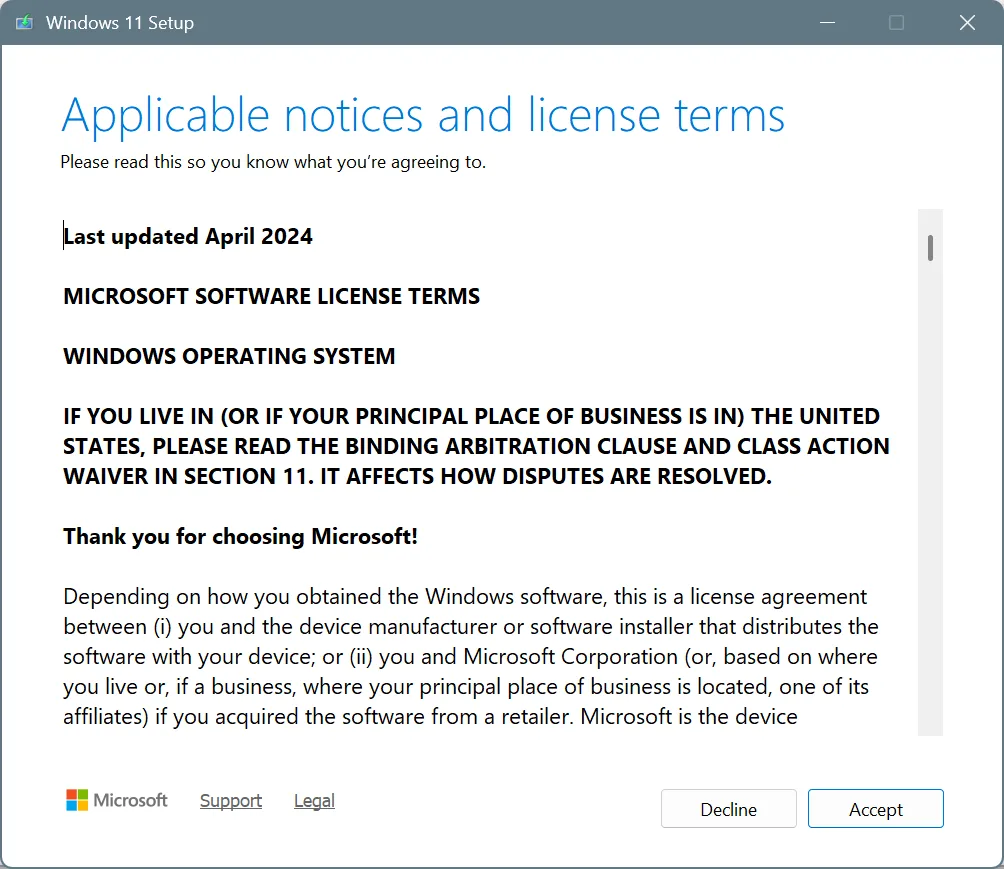Click 'Applicable notices and license terms' title

tap(423, 116)
